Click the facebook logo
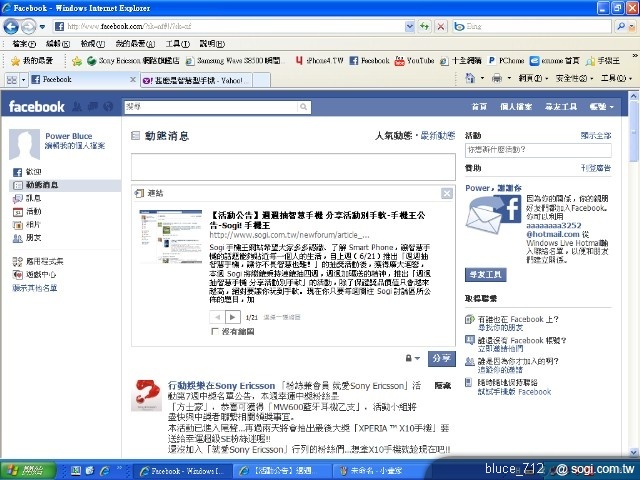This screenshot has height=480, width=640. pyautogui.click(x=37, y=107)
